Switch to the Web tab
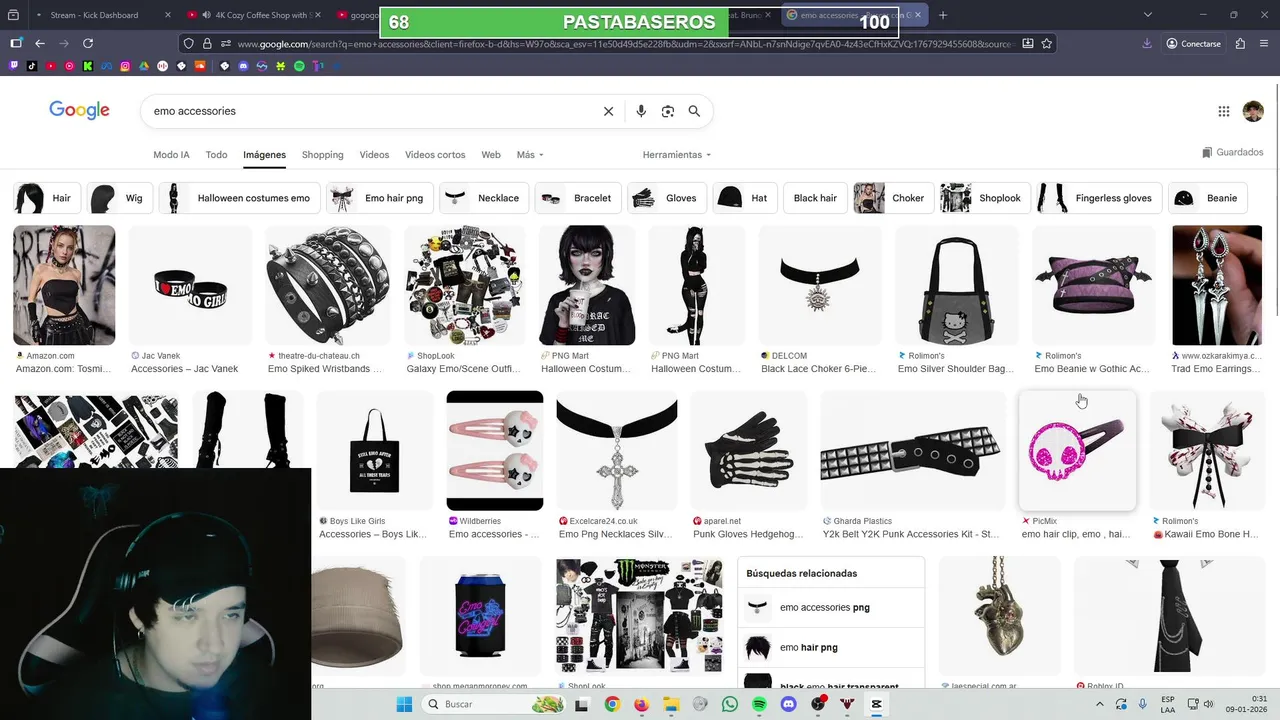1280x720 pixels. 491,155
